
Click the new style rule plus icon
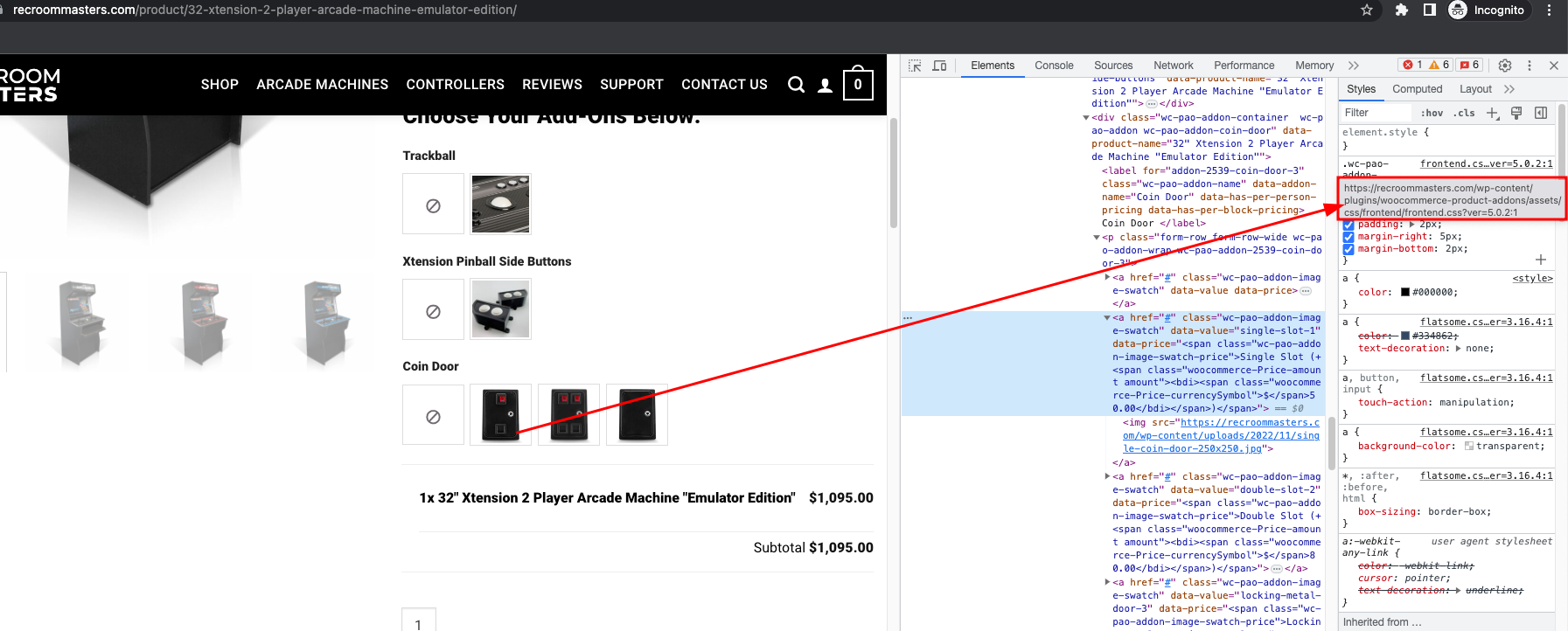(x=1493, y=113)
